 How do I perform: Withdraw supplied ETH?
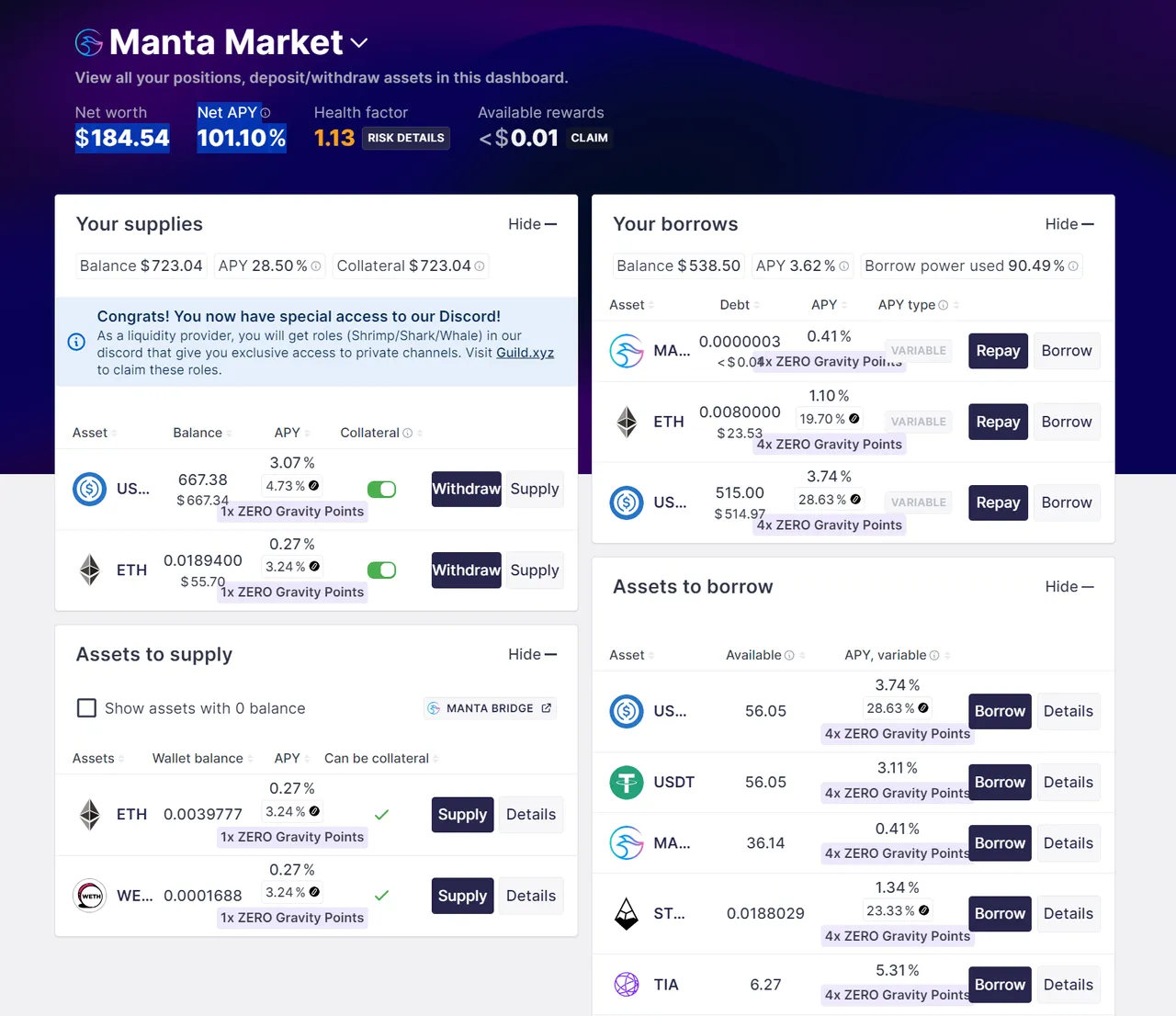[x=467, y=570]
